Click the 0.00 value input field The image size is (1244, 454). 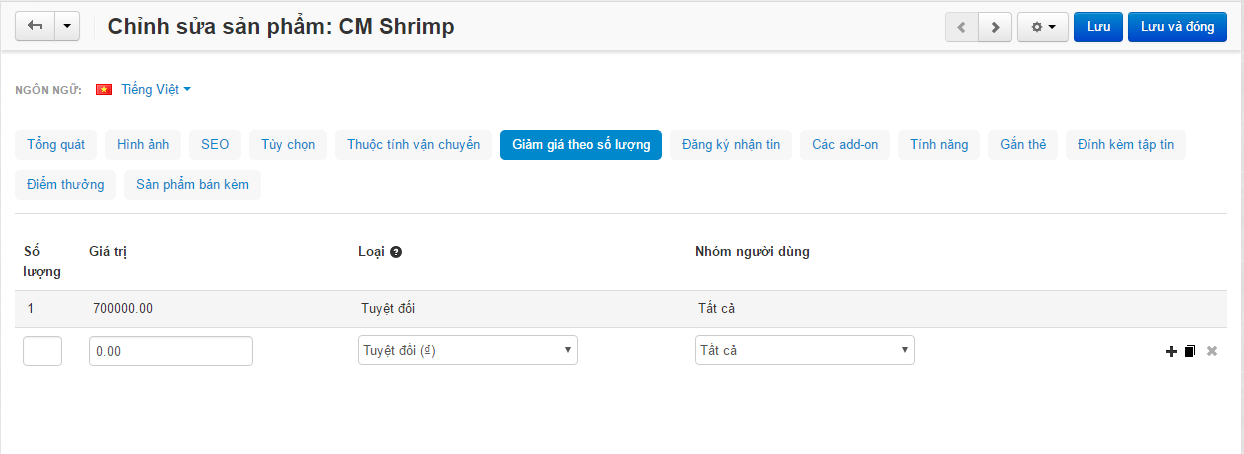click(171, 351)
